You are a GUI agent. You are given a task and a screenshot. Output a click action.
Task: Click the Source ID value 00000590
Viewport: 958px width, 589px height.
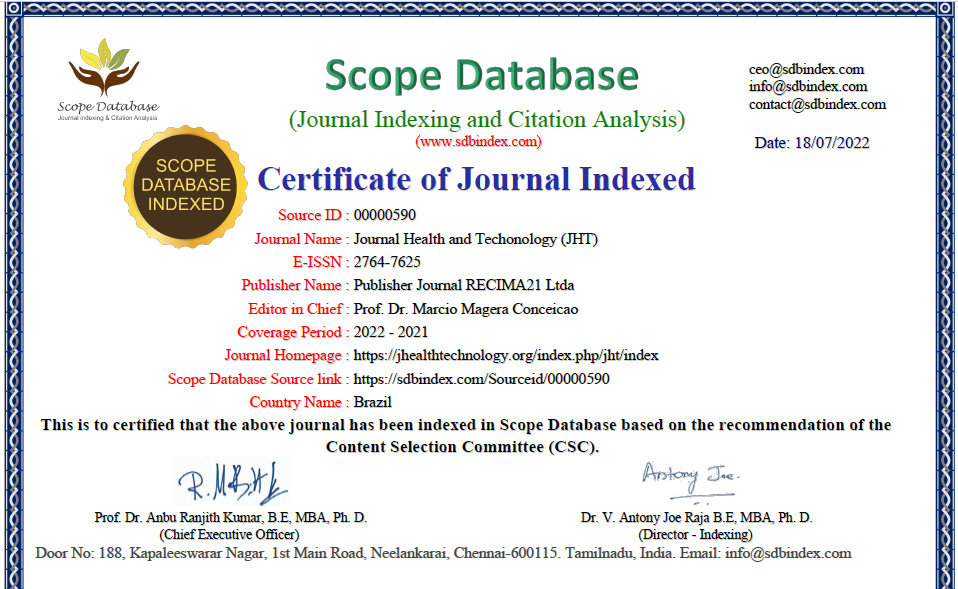pyautogui.click(x=385, y=215)
